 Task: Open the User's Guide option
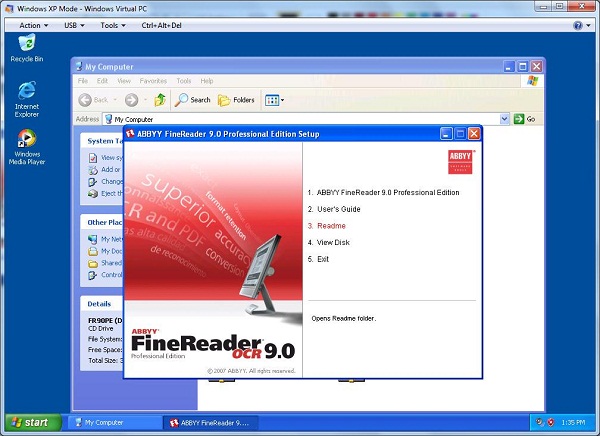pyautogui.click(x=334, y=209)
